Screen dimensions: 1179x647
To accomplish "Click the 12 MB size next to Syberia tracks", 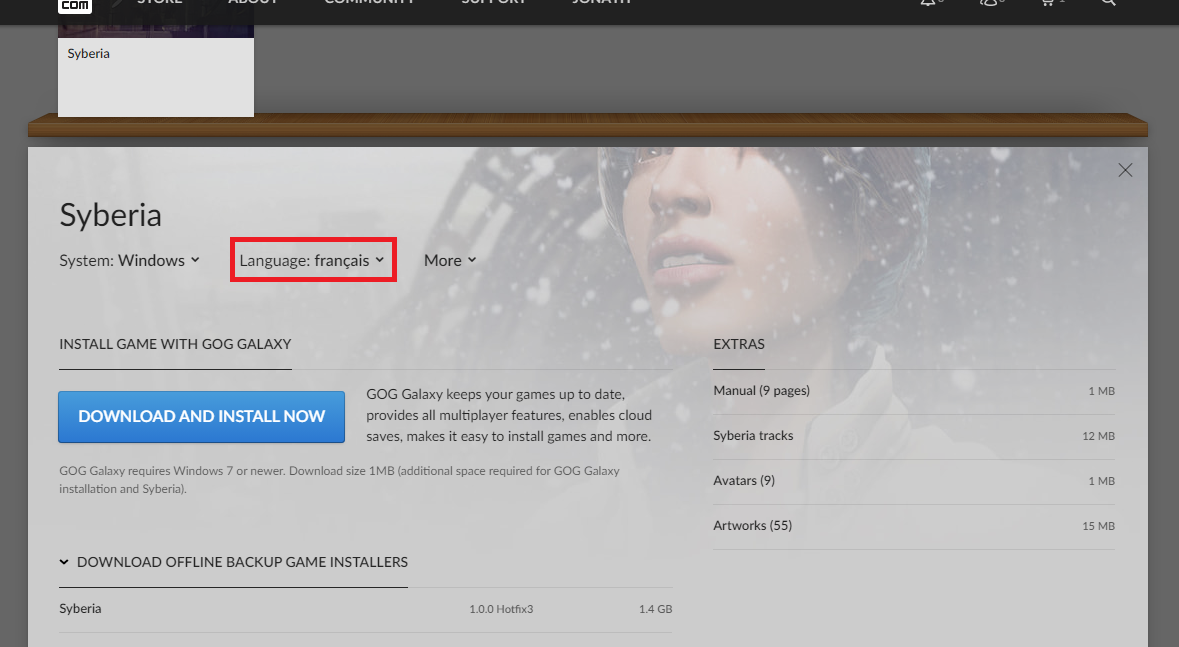I will pos(1099,436).
